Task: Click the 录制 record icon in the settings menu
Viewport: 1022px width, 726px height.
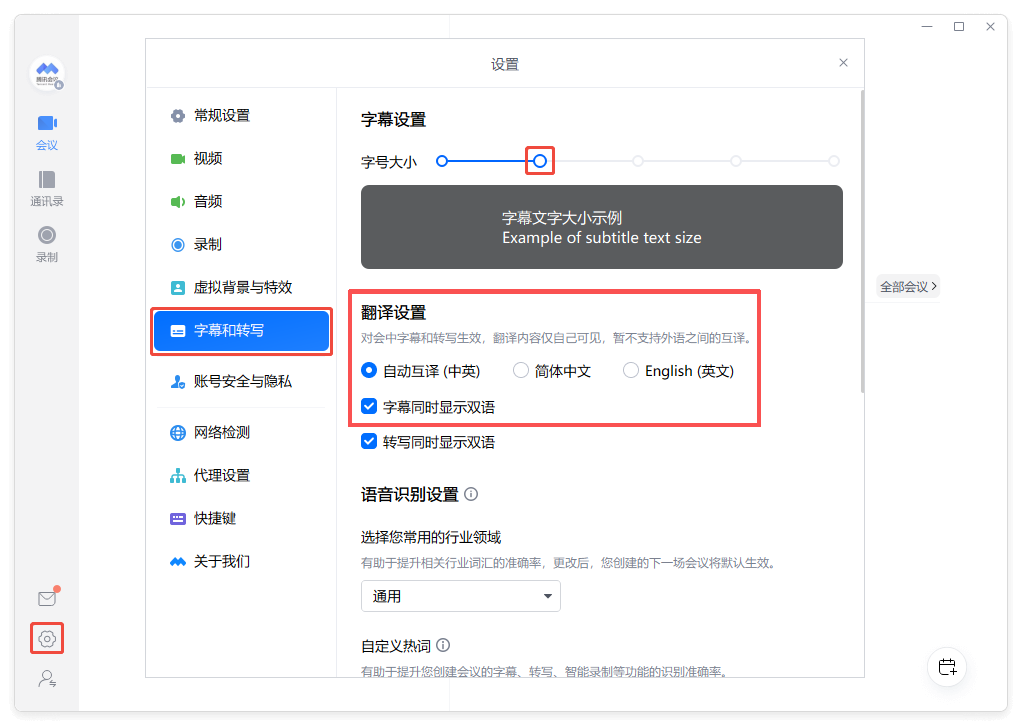Action: (177, 245)
